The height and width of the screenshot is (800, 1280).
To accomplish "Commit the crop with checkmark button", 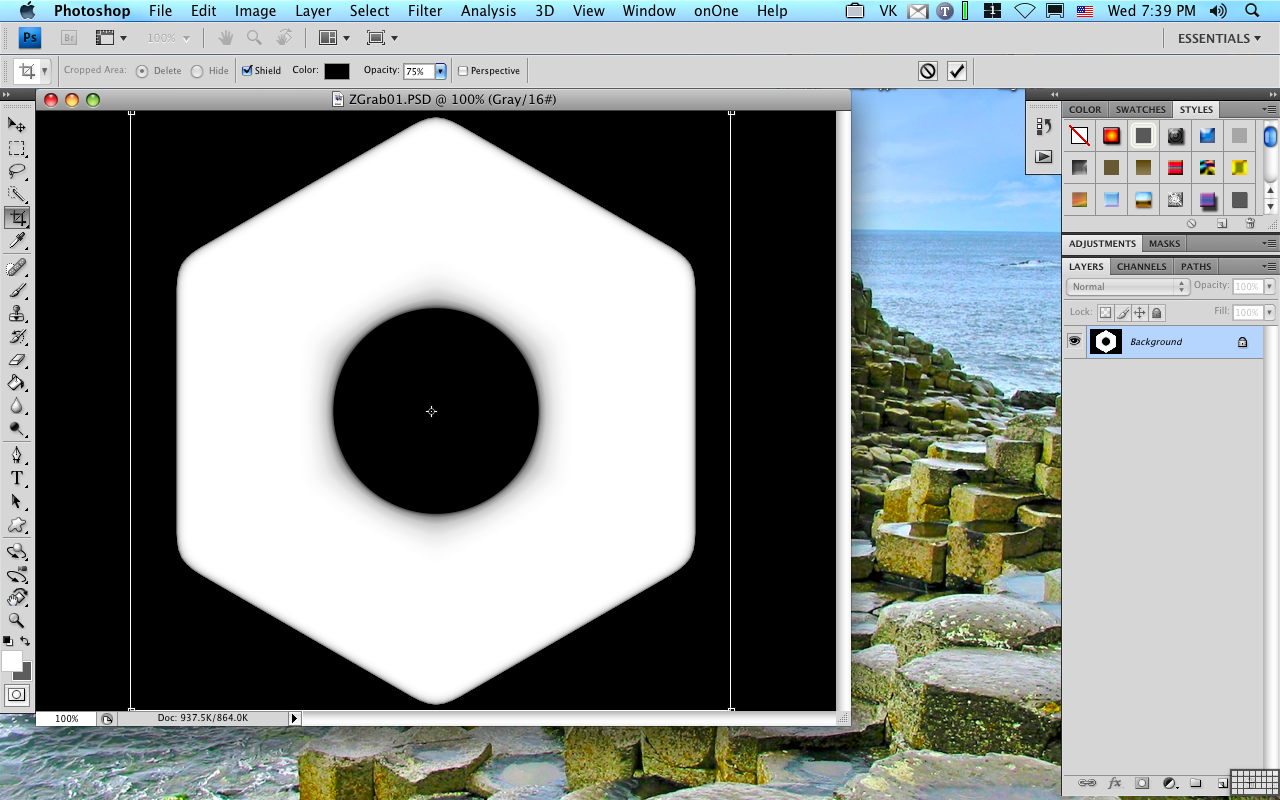I will pyautogui.click(x=957, y=71).
